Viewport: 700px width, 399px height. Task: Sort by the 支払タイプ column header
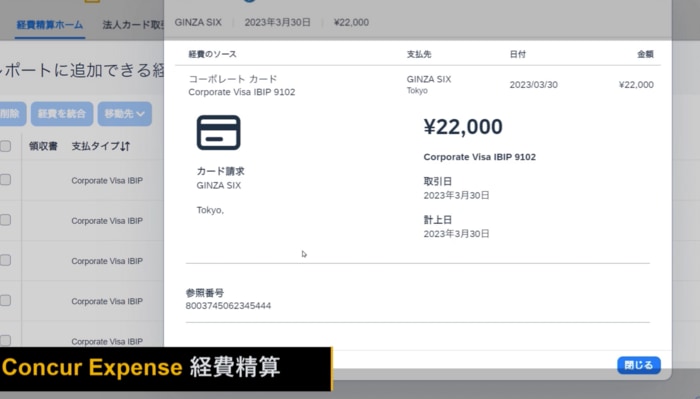[x=100, y=146]
